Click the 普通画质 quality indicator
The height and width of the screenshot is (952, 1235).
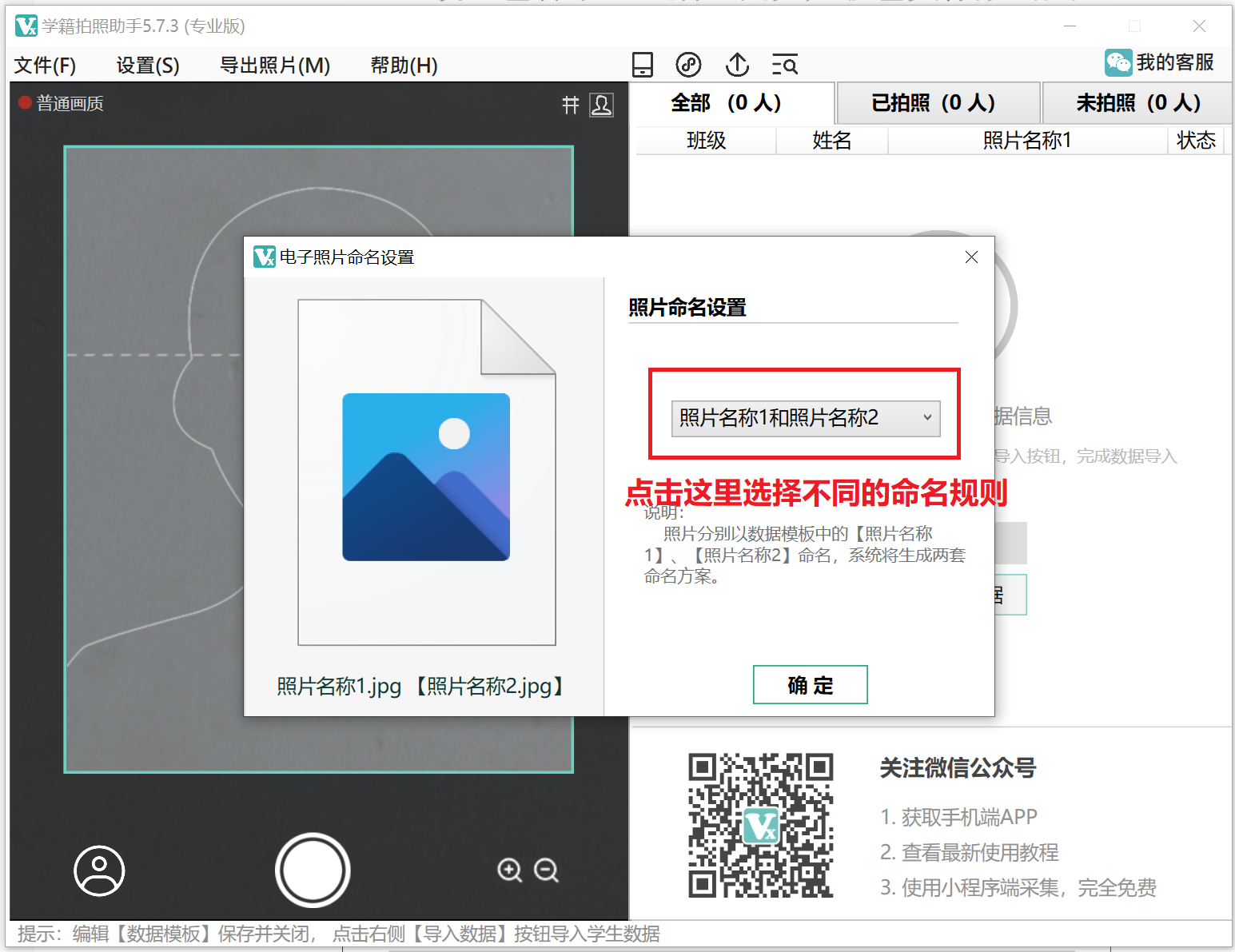(x=62, y=103)
